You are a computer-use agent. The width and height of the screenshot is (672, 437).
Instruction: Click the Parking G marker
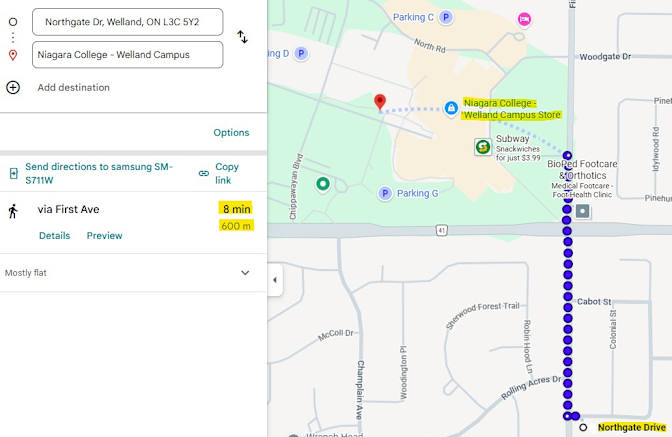pyautogui.click(x=385, y=193)
